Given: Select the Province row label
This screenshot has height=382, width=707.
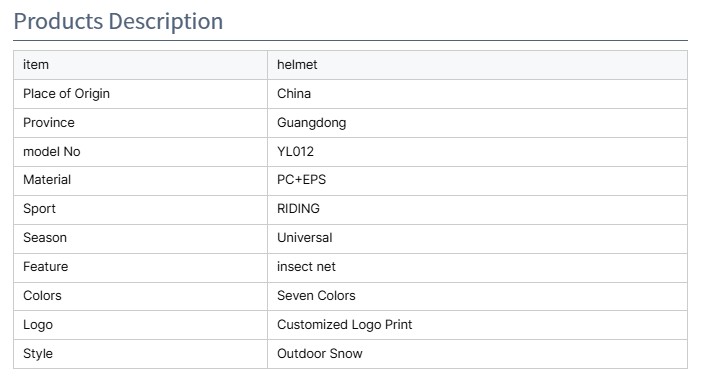Looking at the screenshot, I should click(49, 122).
